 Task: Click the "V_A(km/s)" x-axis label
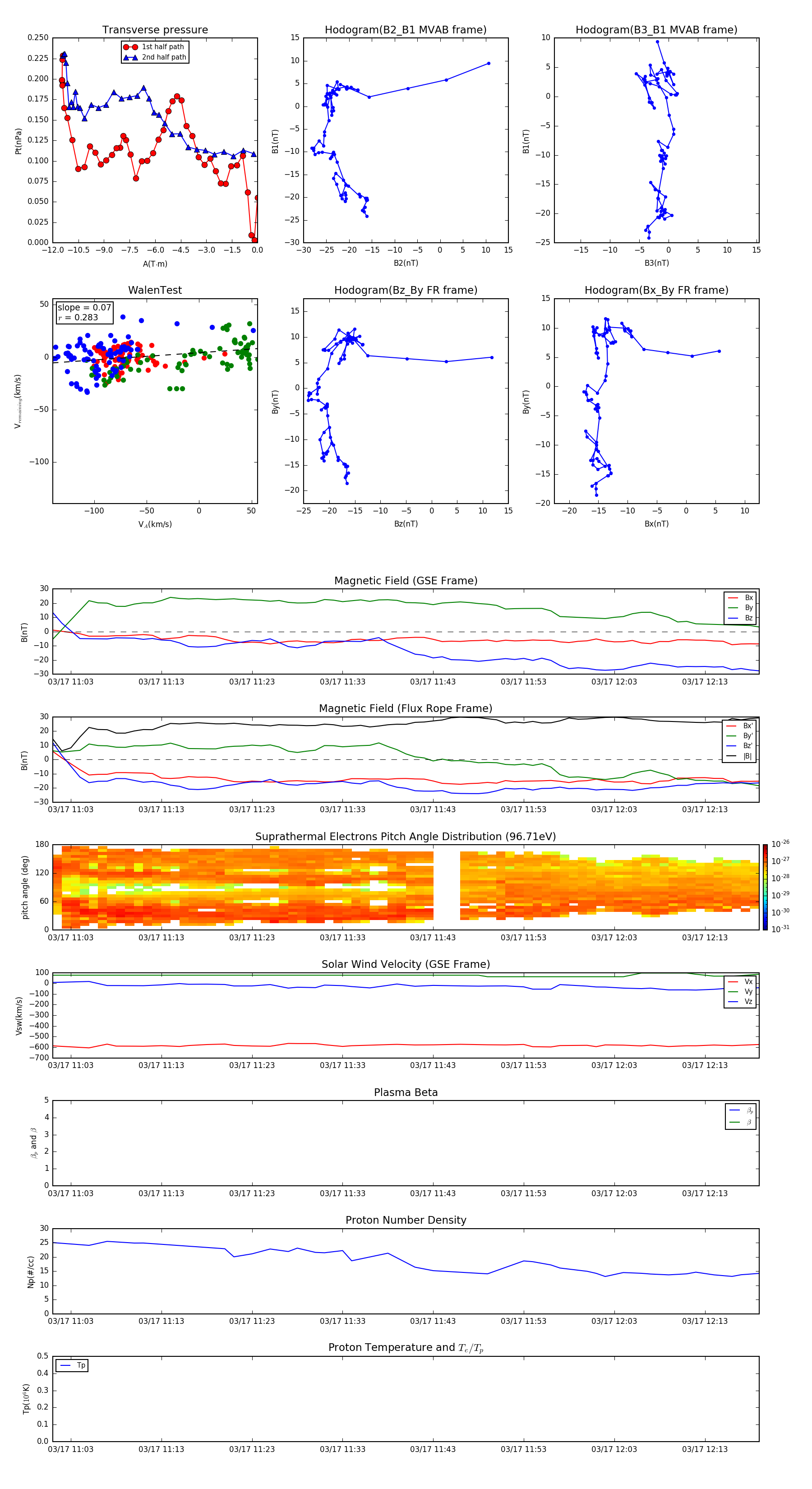pos(155,524)
